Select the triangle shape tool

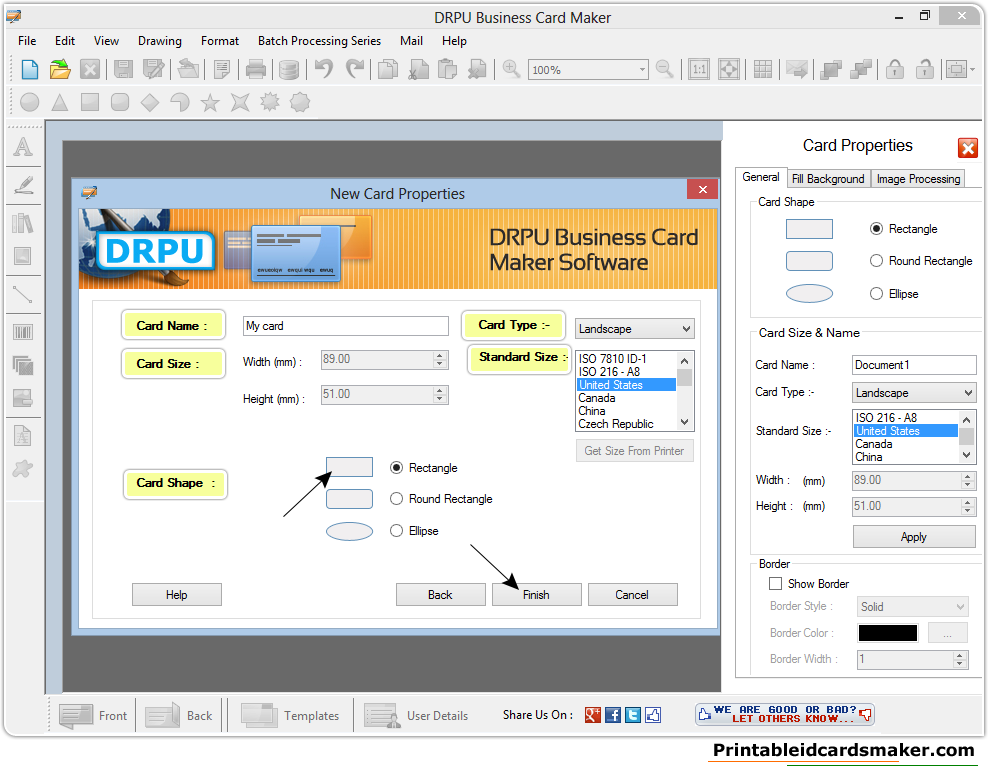pos(60,102)
